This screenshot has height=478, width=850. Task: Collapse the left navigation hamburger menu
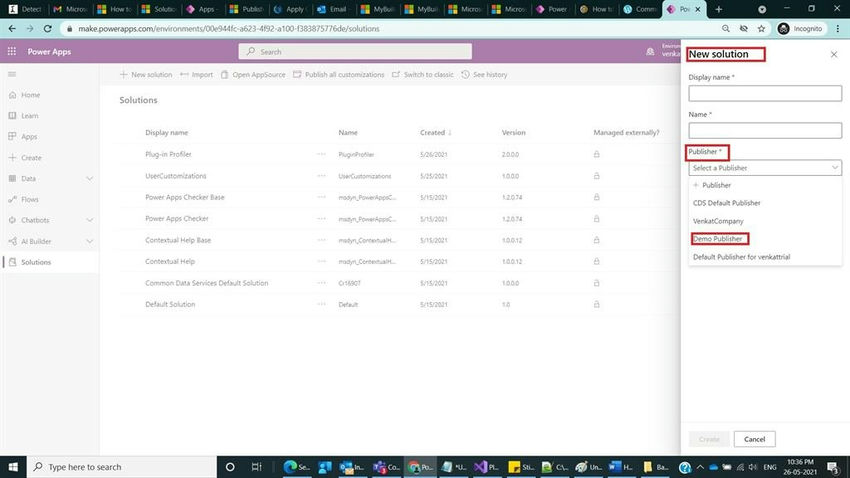click(x=12, y=74)
